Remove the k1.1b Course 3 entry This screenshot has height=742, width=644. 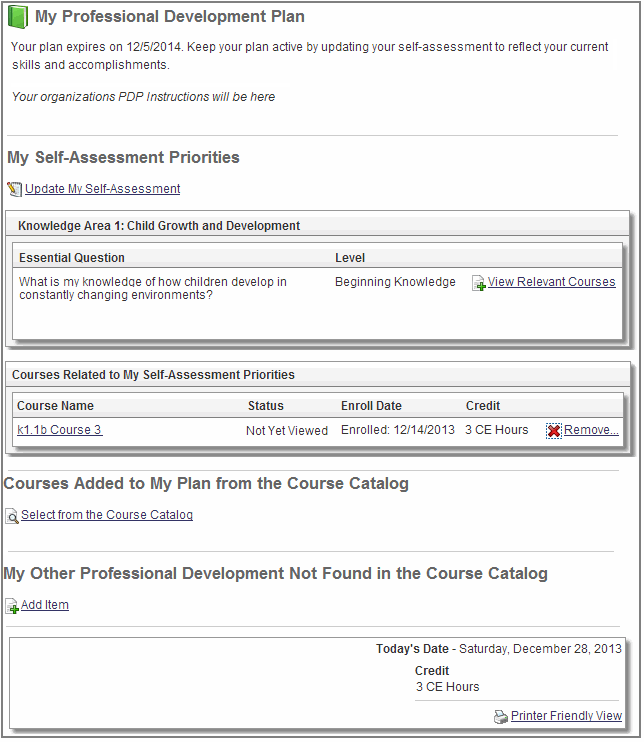tap(590, 430)
